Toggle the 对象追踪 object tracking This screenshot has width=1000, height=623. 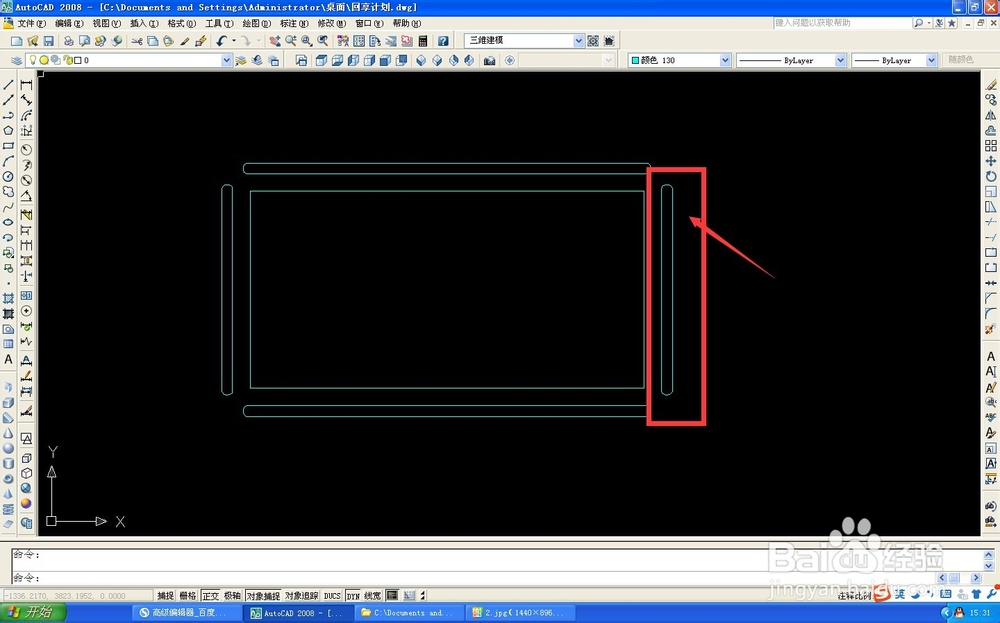tap(301, 596)
